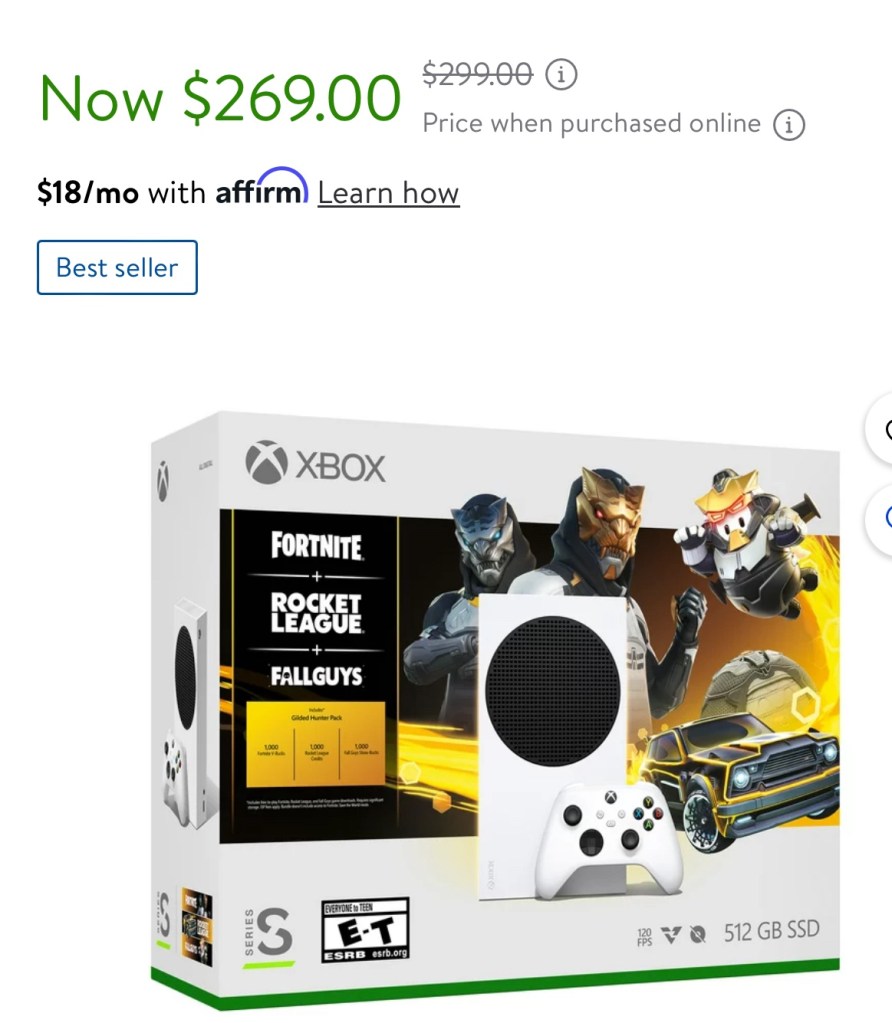This screenshot has height=1023, width=892.
Task: Click info icon after 'Price when purchased online'
Action: [x=789, y=124]
